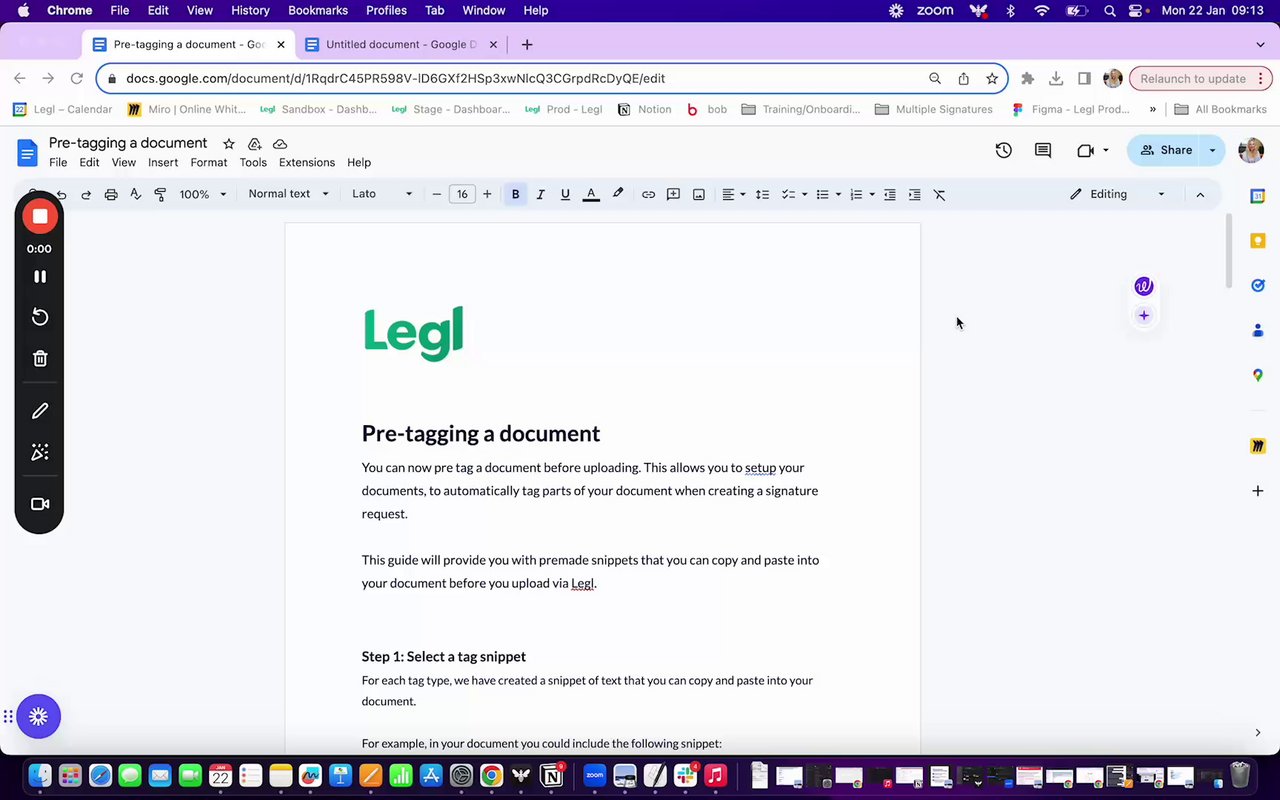1280x800 pixels.
Task: Toggle the recorder camera icon
Action: click(40, 504)
